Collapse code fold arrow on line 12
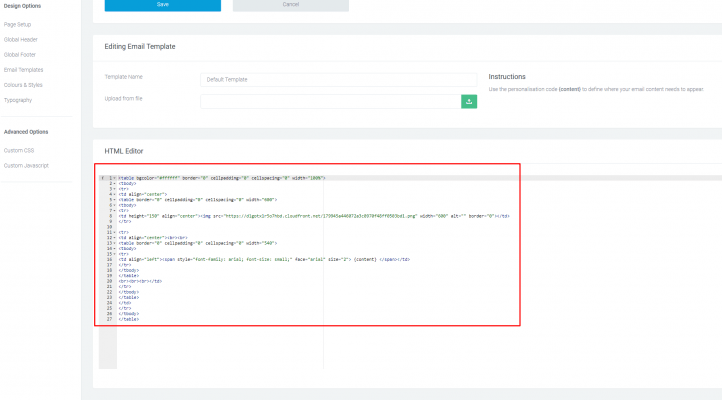The image size is (722, 400). pos(115,238)
